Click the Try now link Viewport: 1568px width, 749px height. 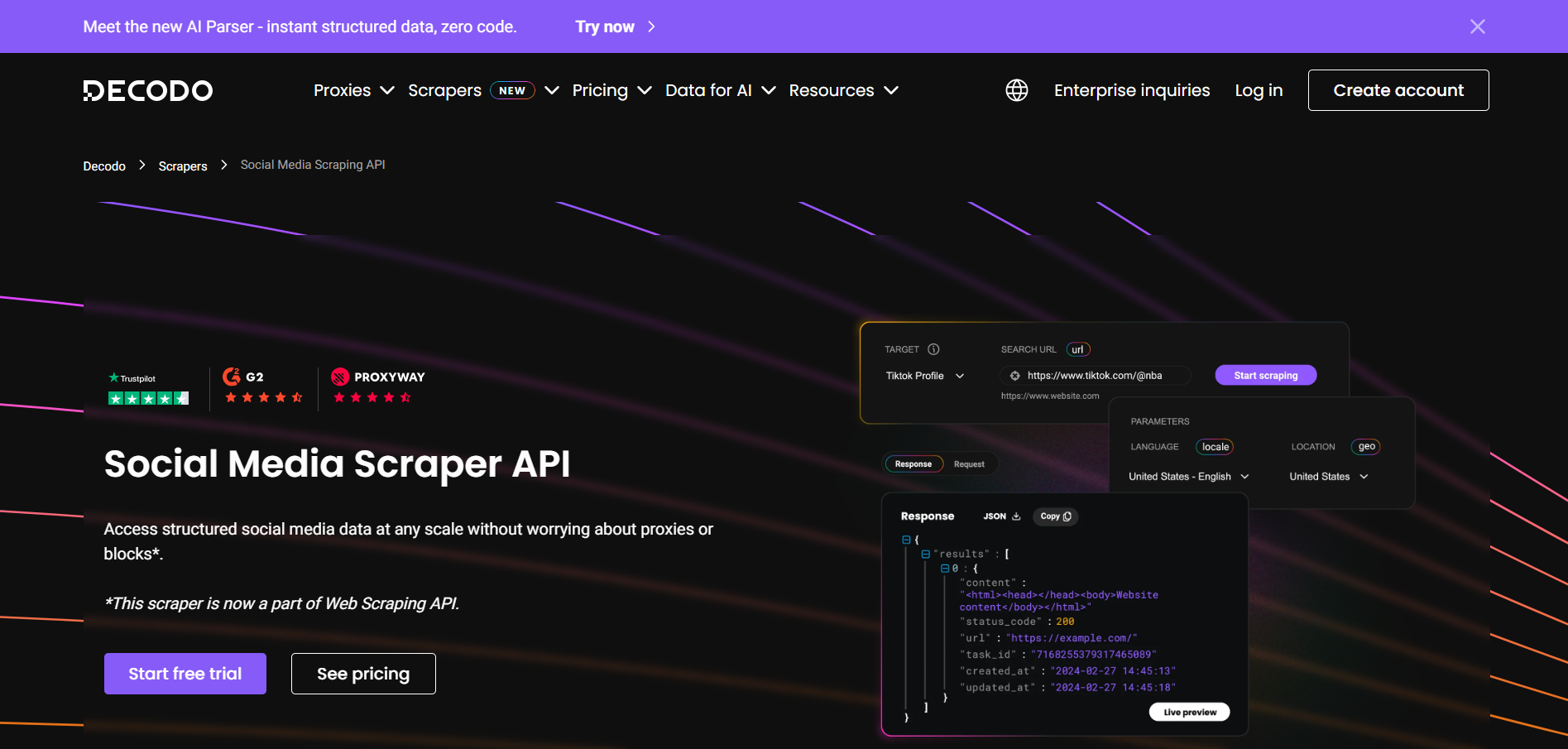click(605, 26)
